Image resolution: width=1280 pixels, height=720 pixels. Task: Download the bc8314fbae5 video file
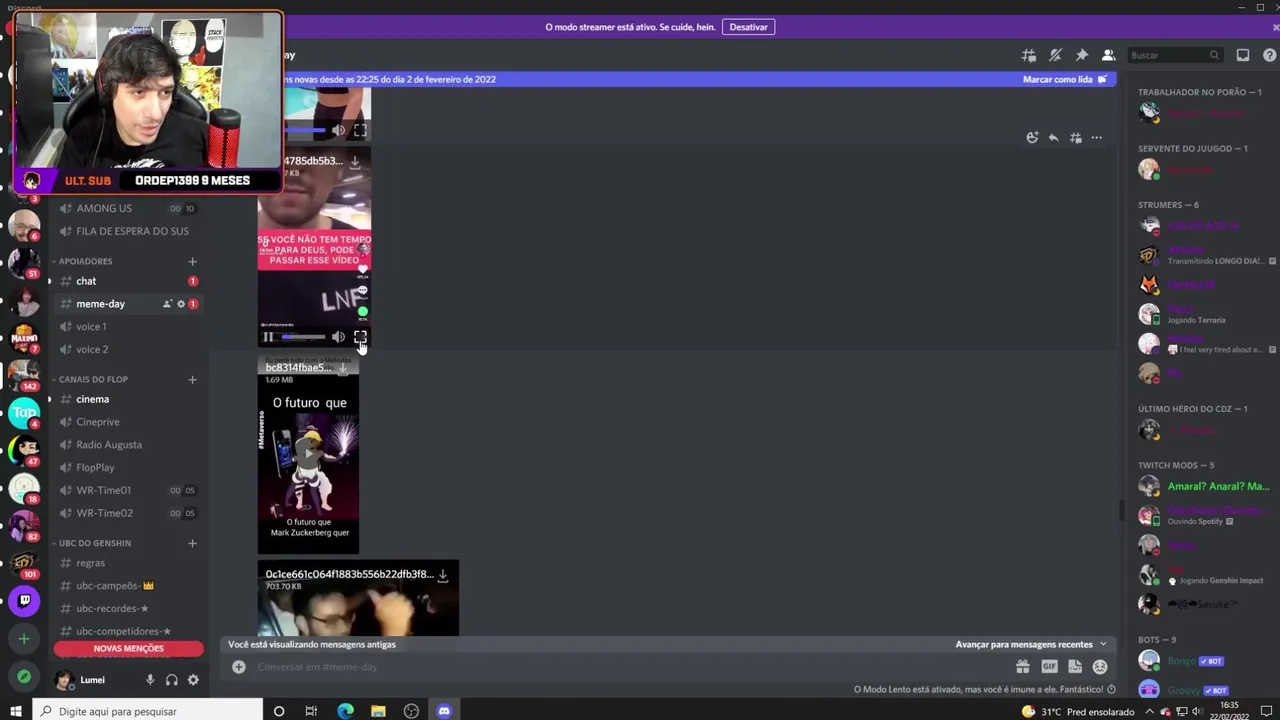[x=343, y=368]
